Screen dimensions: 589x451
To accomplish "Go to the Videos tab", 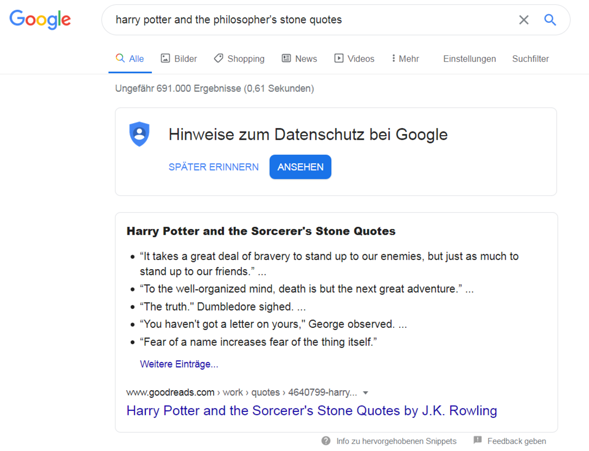I will coord(354,59).
